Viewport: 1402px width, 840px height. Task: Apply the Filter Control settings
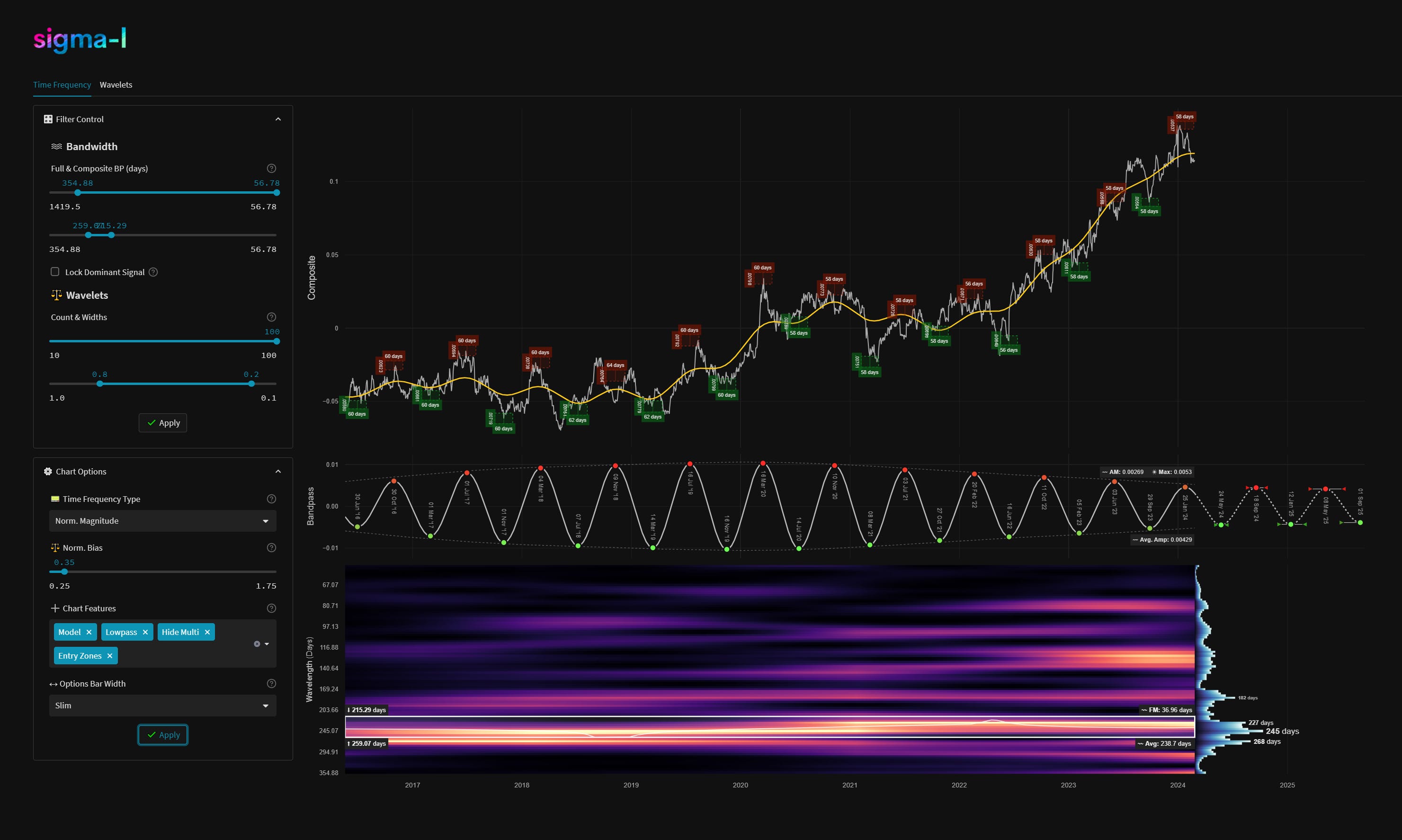163,423
